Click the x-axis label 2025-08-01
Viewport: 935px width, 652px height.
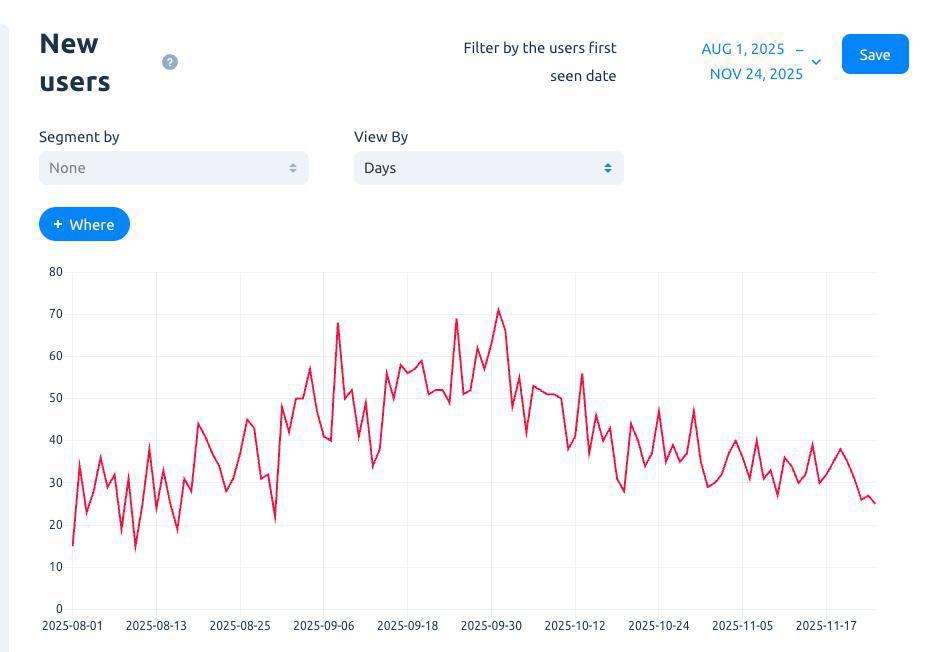tap(74, 625)
